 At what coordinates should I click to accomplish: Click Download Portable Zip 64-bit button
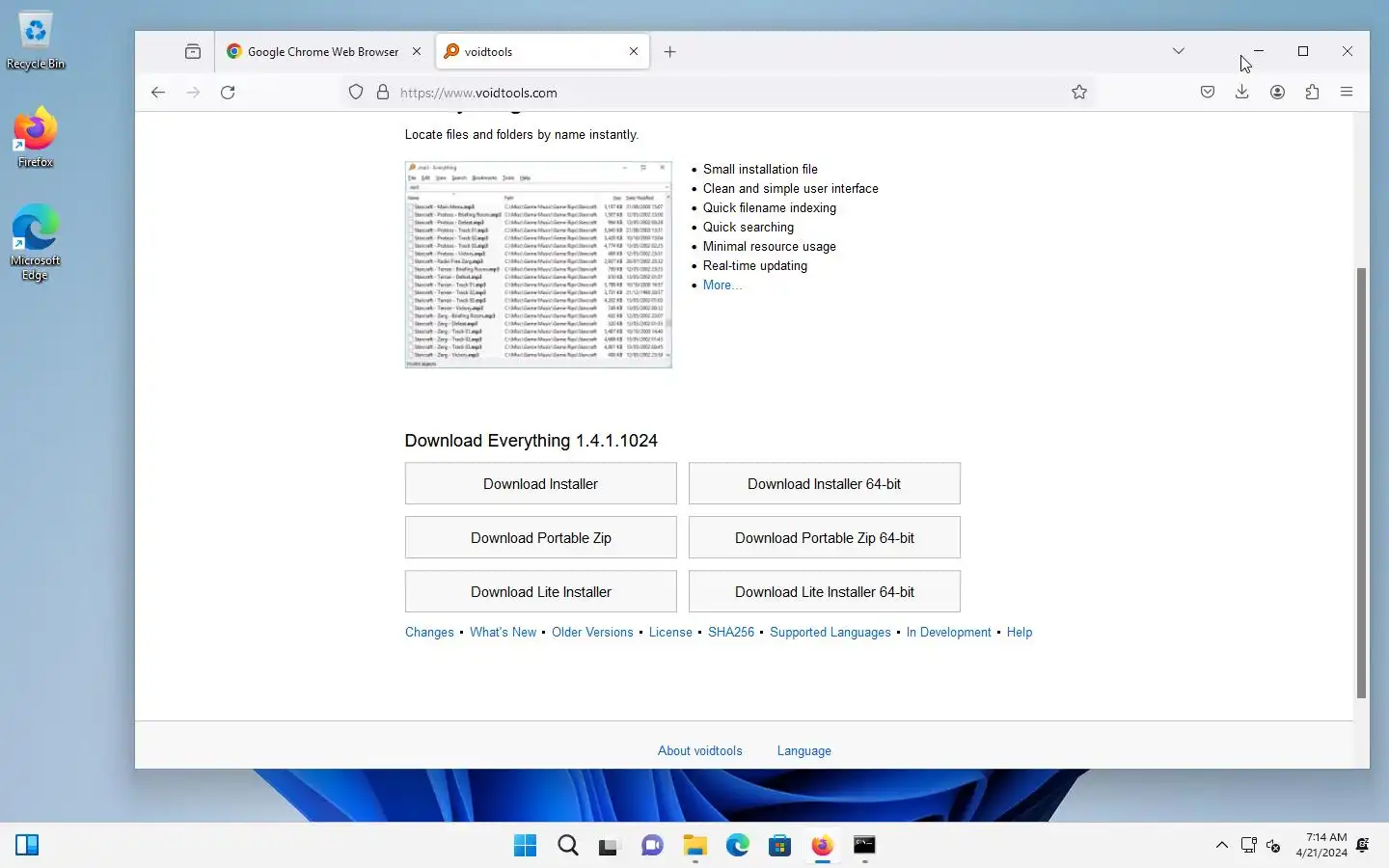[x=825, y=538]
